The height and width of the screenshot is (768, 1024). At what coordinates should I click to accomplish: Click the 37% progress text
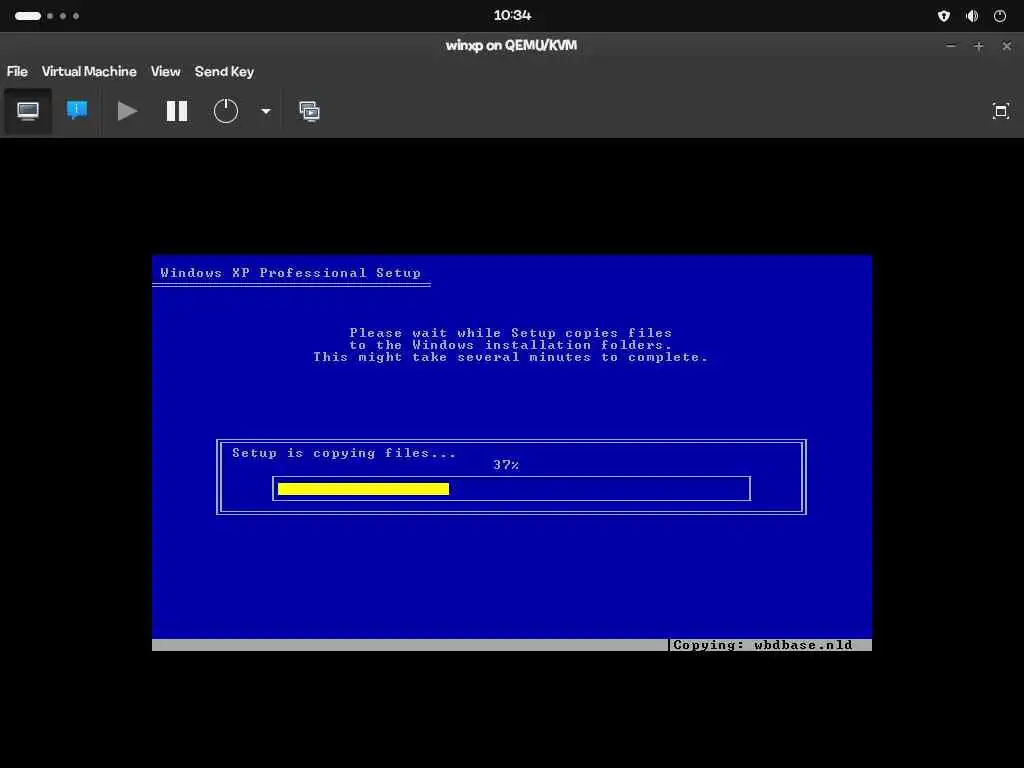[x=506, y=465]
